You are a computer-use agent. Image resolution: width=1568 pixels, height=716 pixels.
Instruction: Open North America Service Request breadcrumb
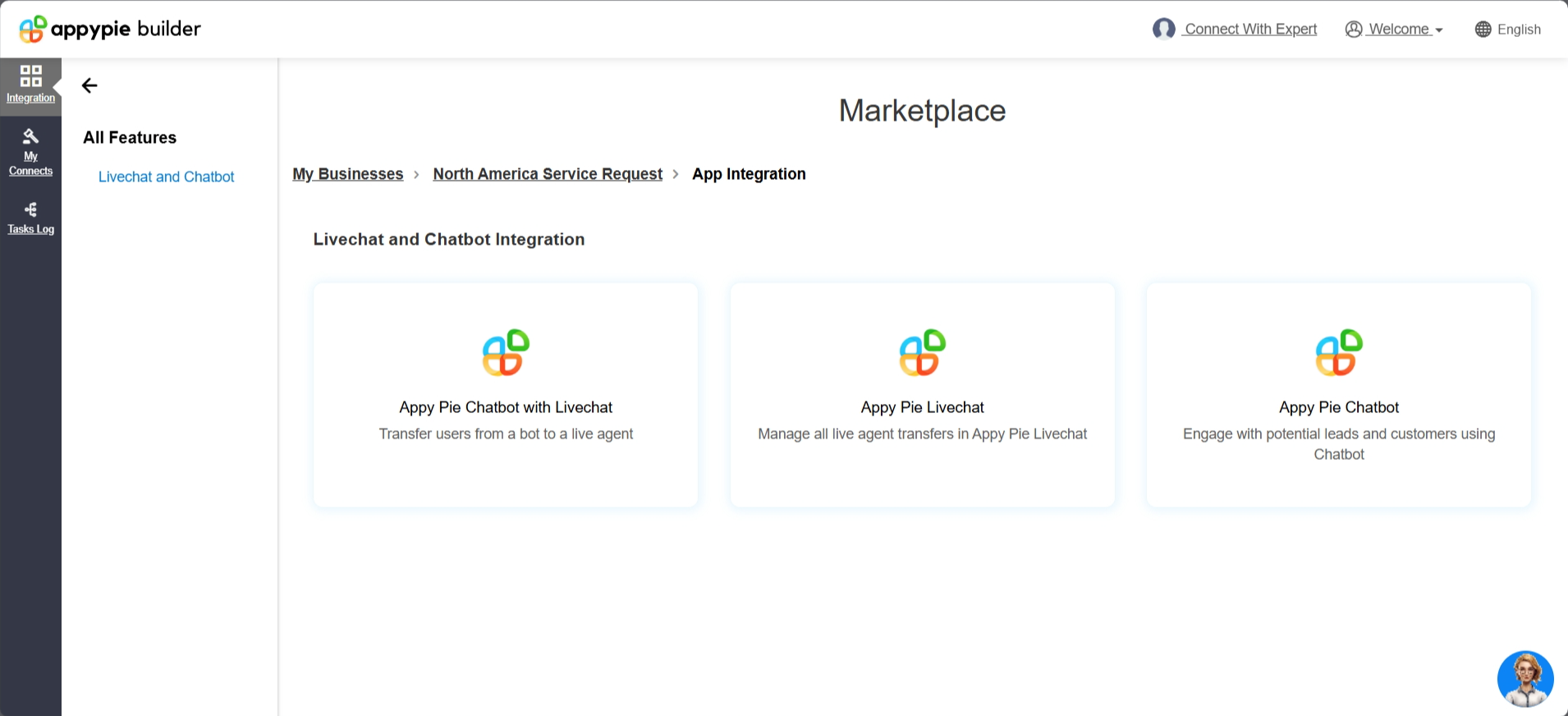[548, 174]
